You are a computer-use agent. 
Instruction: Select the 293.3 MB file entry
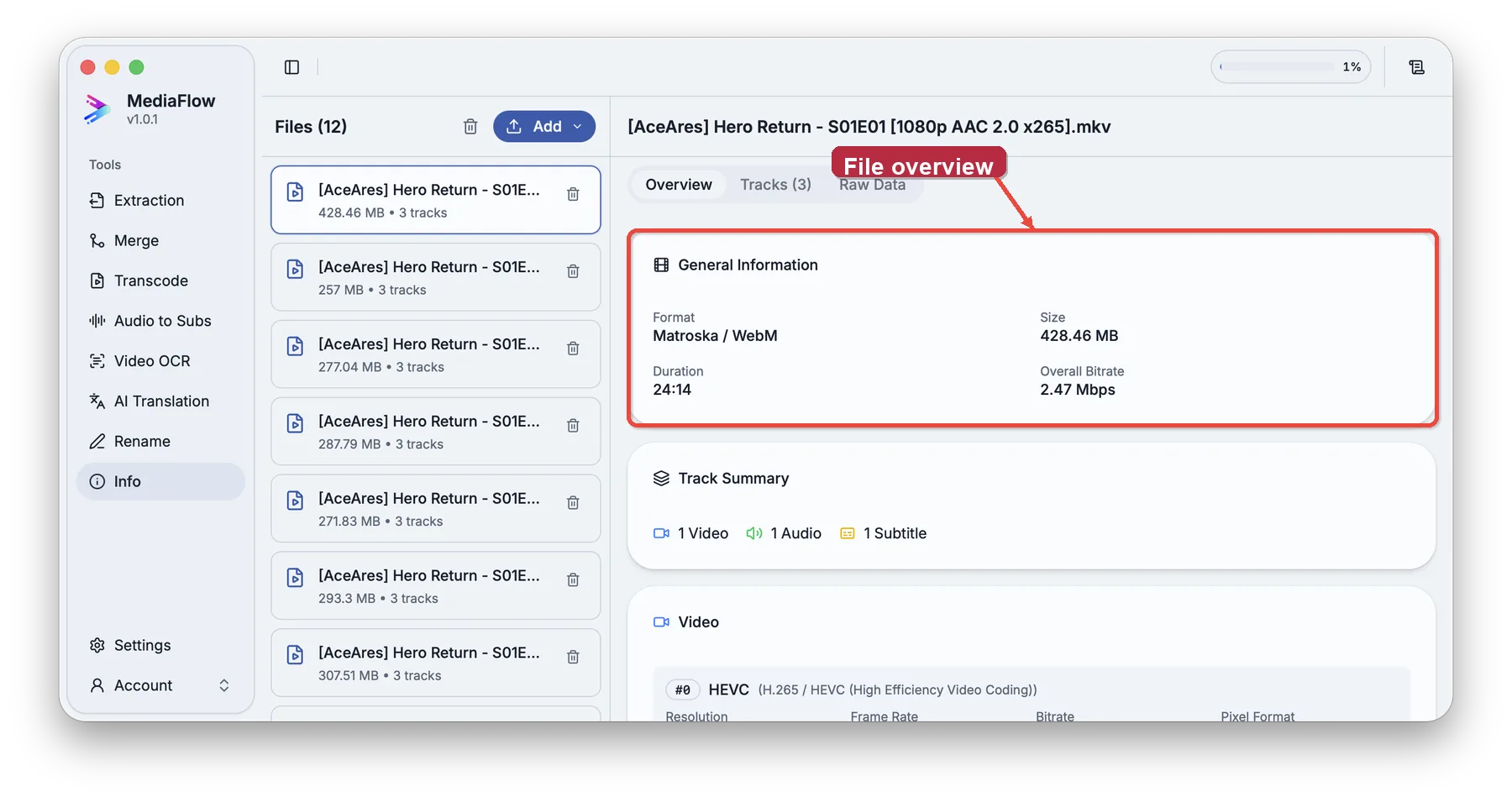435,586
